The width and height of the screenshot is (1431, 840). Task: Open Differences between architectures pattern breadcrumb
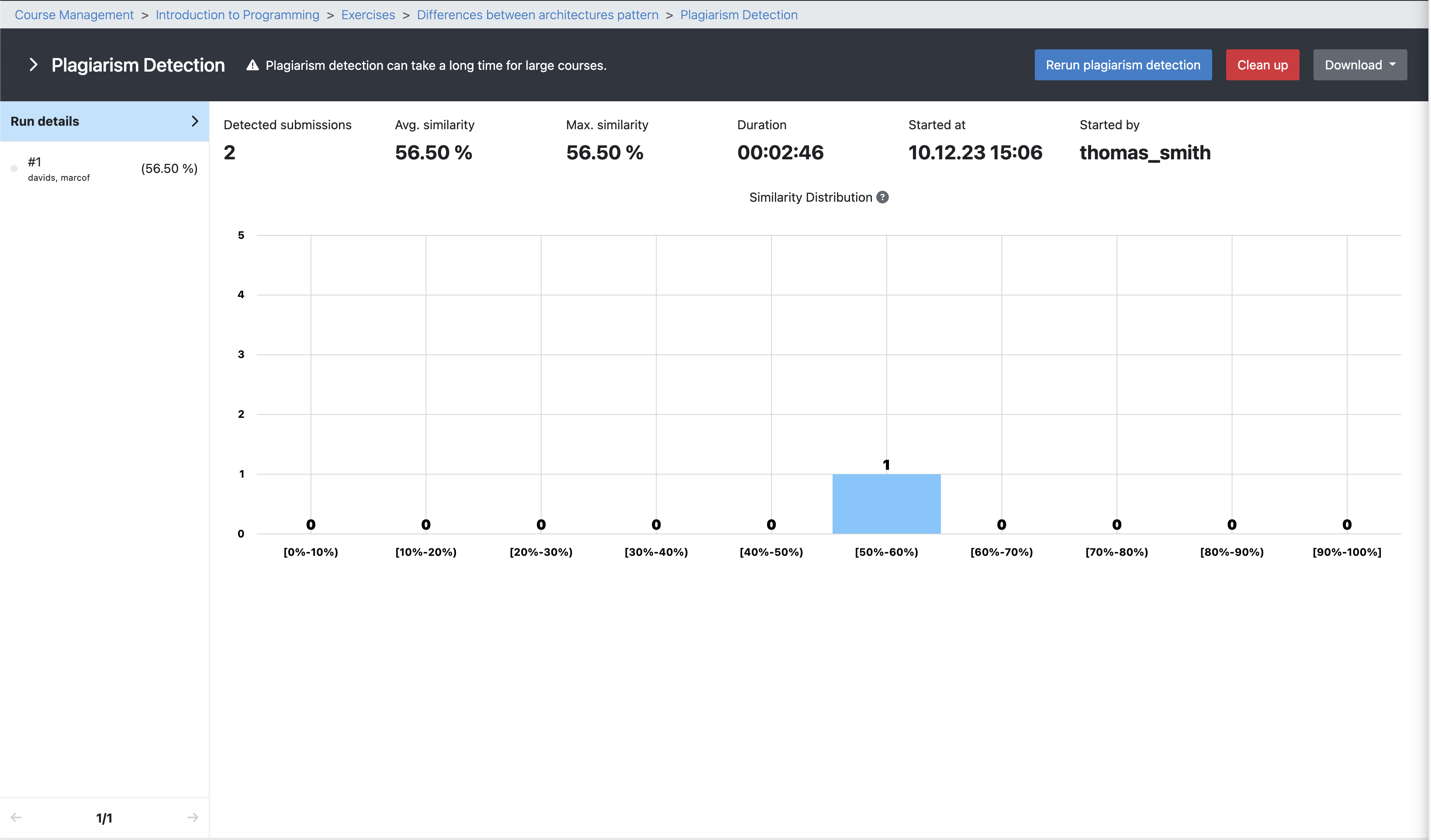pyautogui.click(x=537, y=15)
